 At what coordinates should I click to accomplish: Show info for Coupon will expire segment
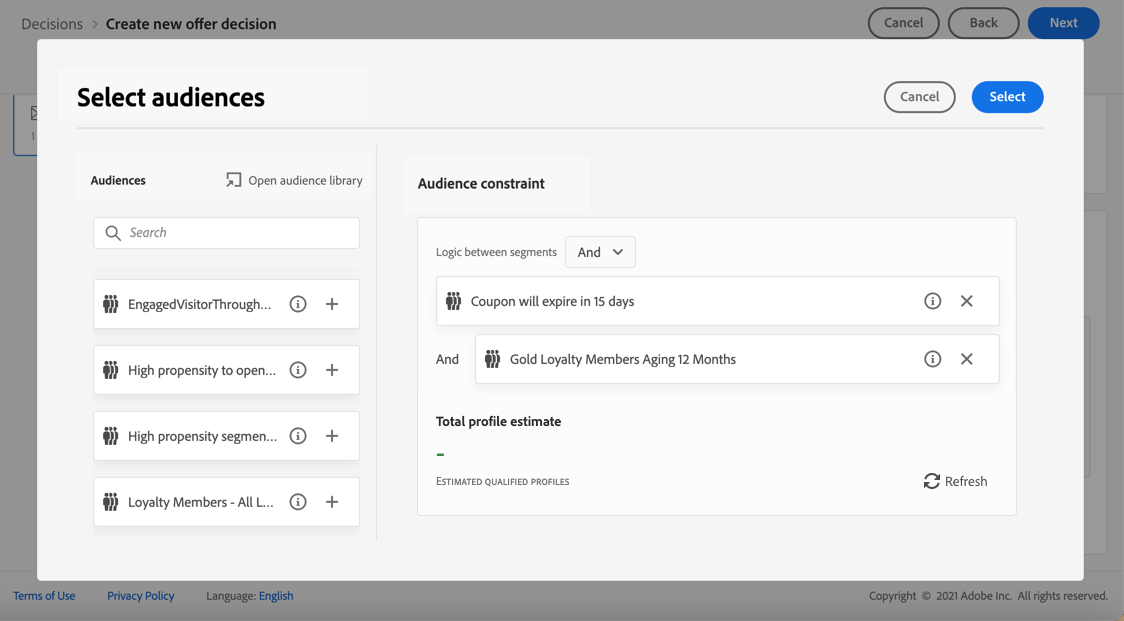point(932,301)
